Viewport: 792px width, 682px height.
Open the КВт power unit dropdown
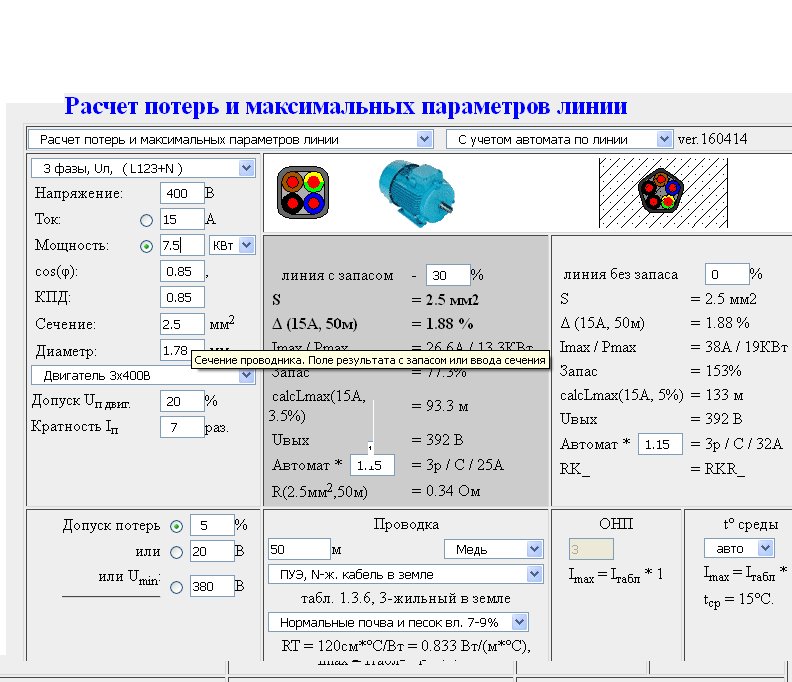tap(232, 246)
